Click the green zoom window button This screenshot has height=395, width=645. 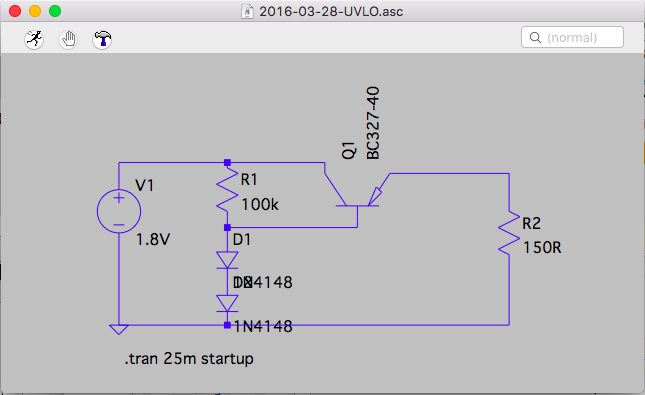tap(55, 11)
